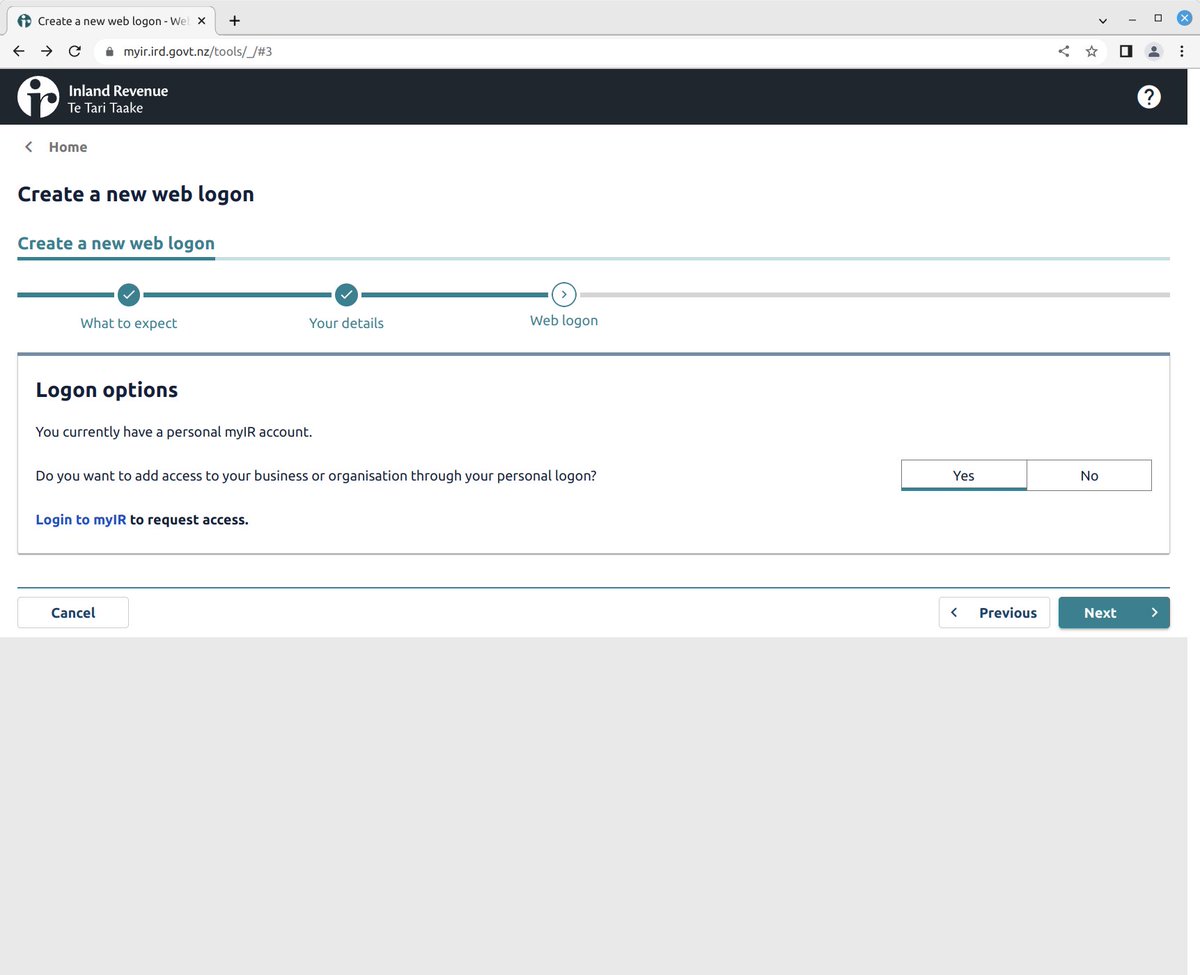Image resolution: width=1200 pixels, height=975 pixels.
Task: Click the completed 'Your details' step circle
Action: click(x=346, y=295)
